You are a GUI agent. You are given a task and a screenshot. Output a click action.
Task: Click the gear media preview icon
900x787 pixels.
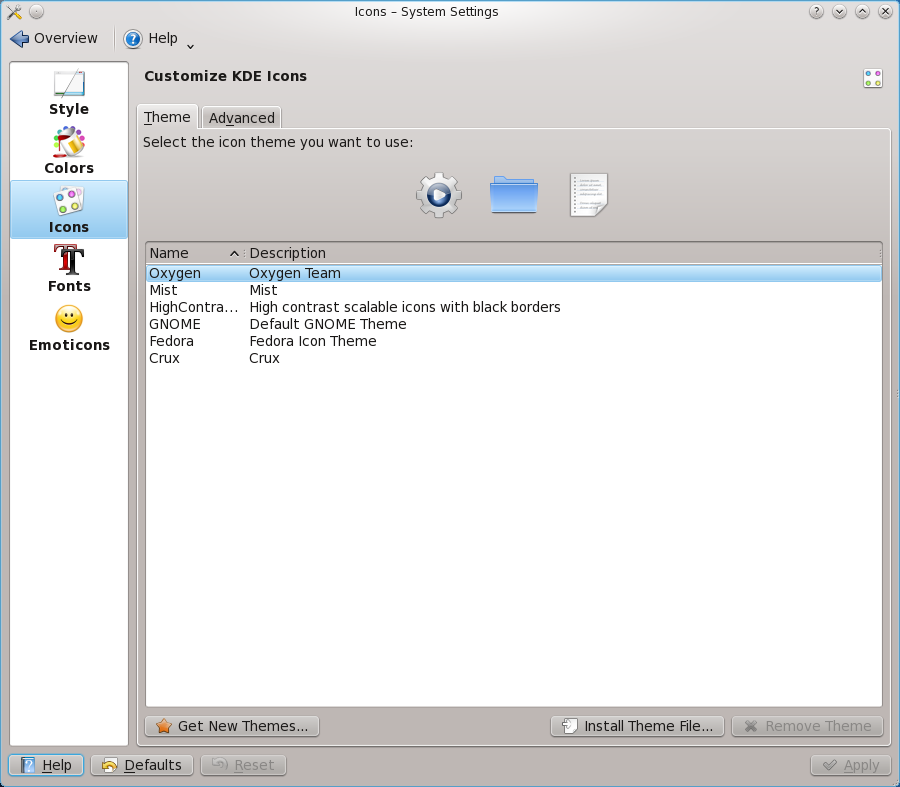coord(438,195)
